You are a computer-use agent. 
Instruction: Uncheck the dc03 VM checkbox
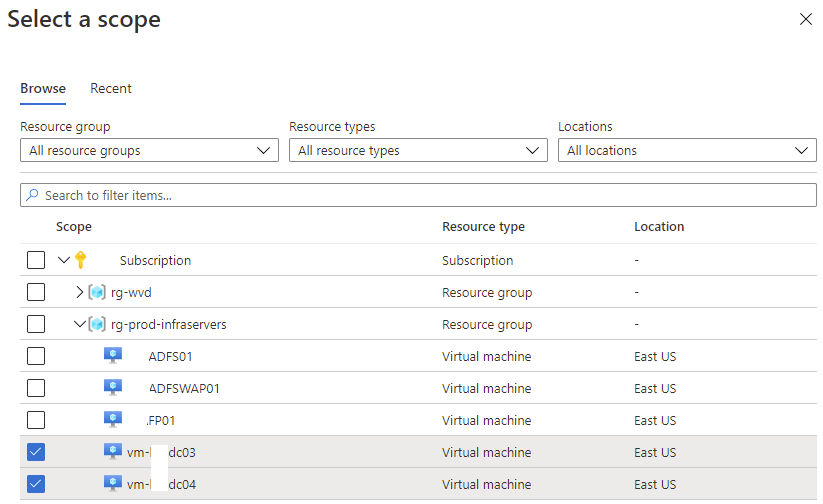click(x=36, y=452)
